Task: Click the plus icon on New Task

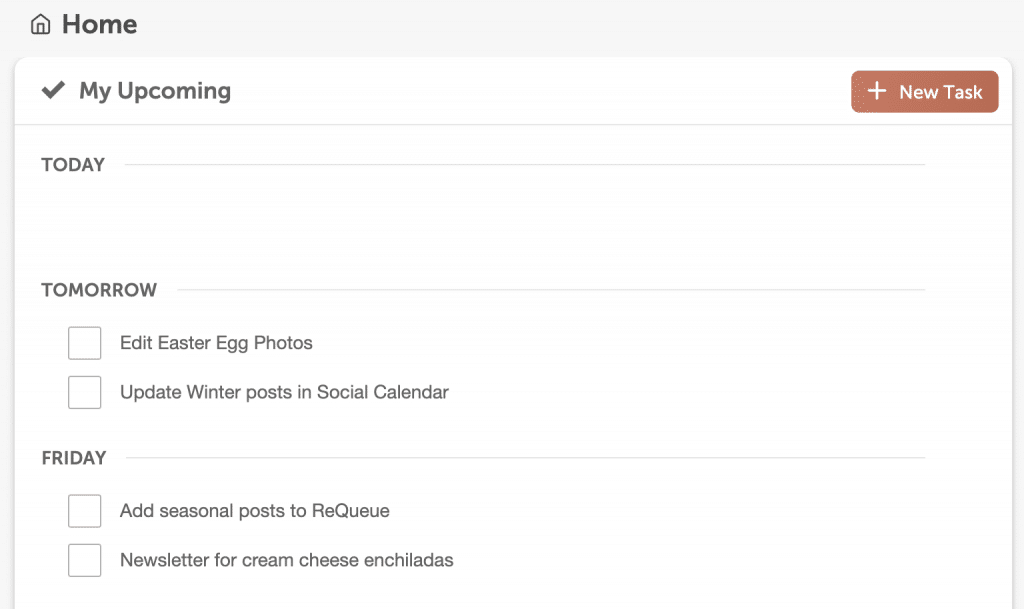Action: (877, 91)
